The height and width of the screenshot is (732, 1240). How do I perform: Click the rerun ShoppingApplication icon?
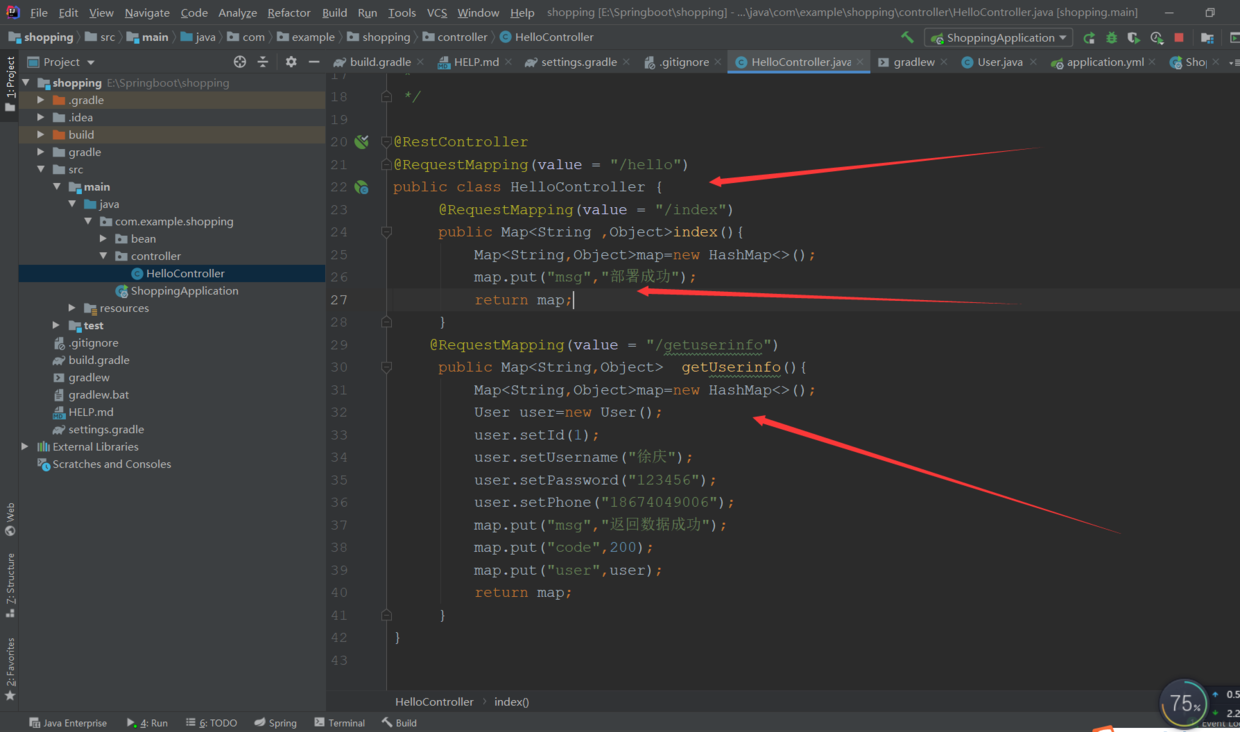[1089, 38]
